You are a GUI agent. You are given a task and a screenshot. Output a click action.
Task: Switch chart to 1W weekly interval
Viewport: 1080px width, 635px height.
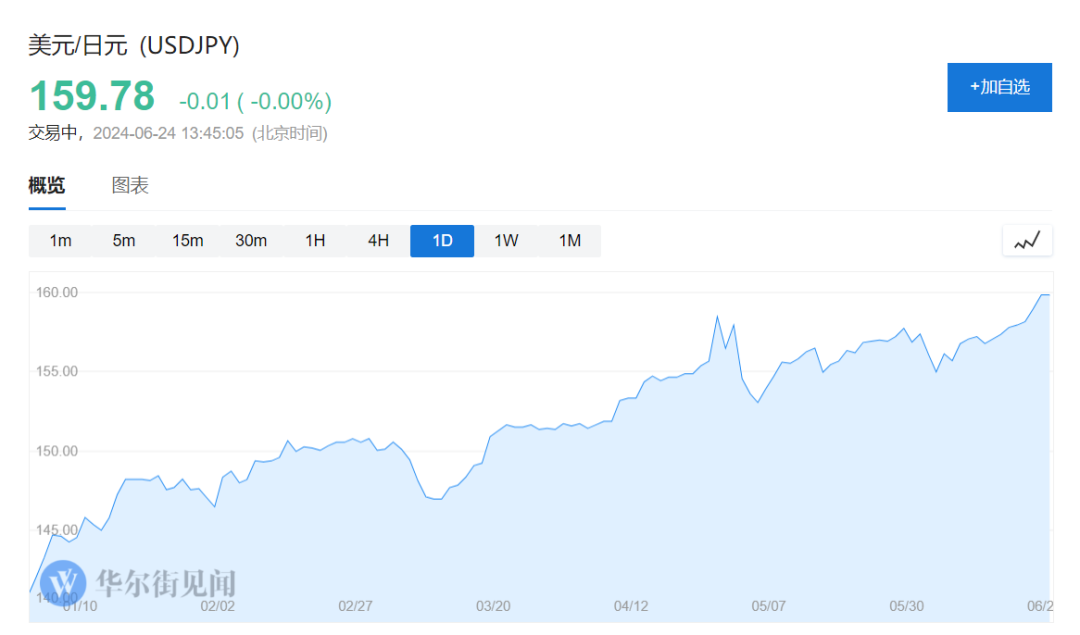[x=506, y=241]
